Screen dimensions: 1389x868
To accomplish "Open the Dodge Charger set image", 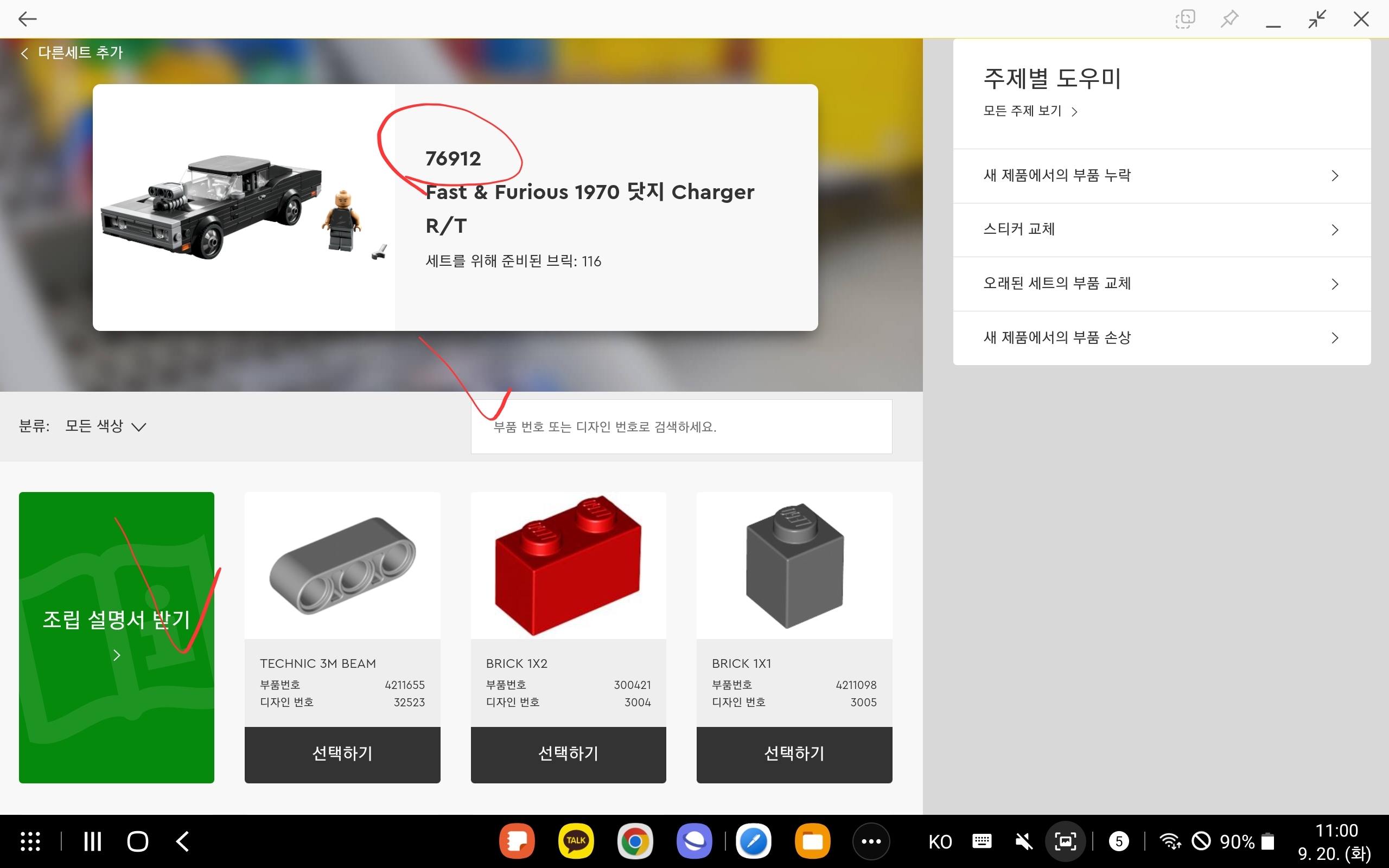I will 244,207.
